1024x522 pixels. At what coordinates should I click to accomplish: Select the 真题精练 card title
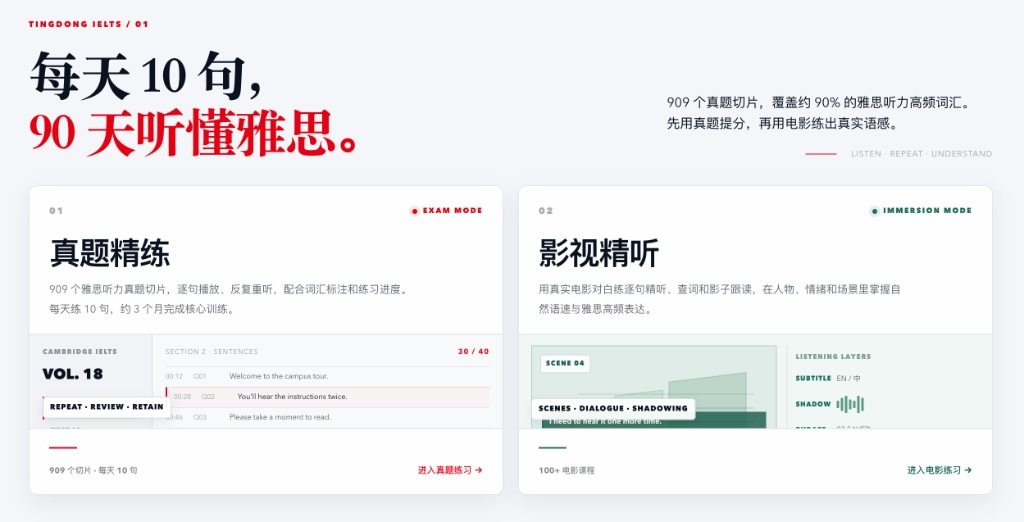point(110,253)
